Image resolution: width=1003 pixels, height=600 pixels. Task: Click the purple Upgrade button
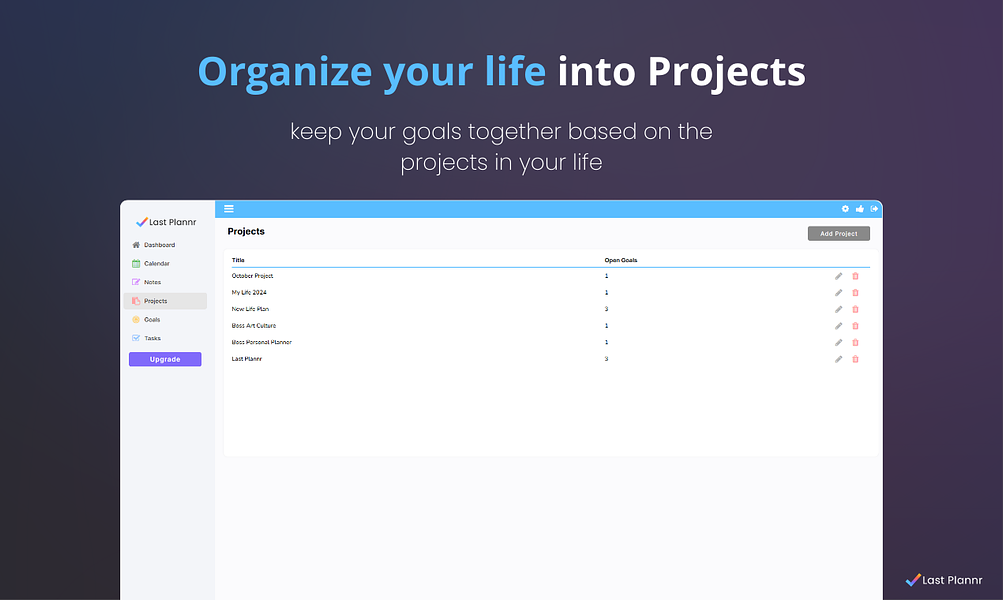click(x=165, y=359)
